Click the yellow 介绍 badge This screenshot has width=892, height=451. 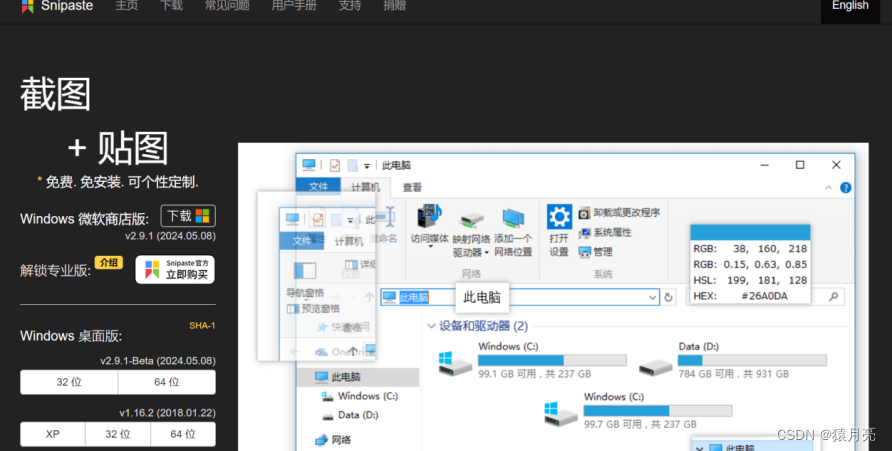(x=109, y=262)
